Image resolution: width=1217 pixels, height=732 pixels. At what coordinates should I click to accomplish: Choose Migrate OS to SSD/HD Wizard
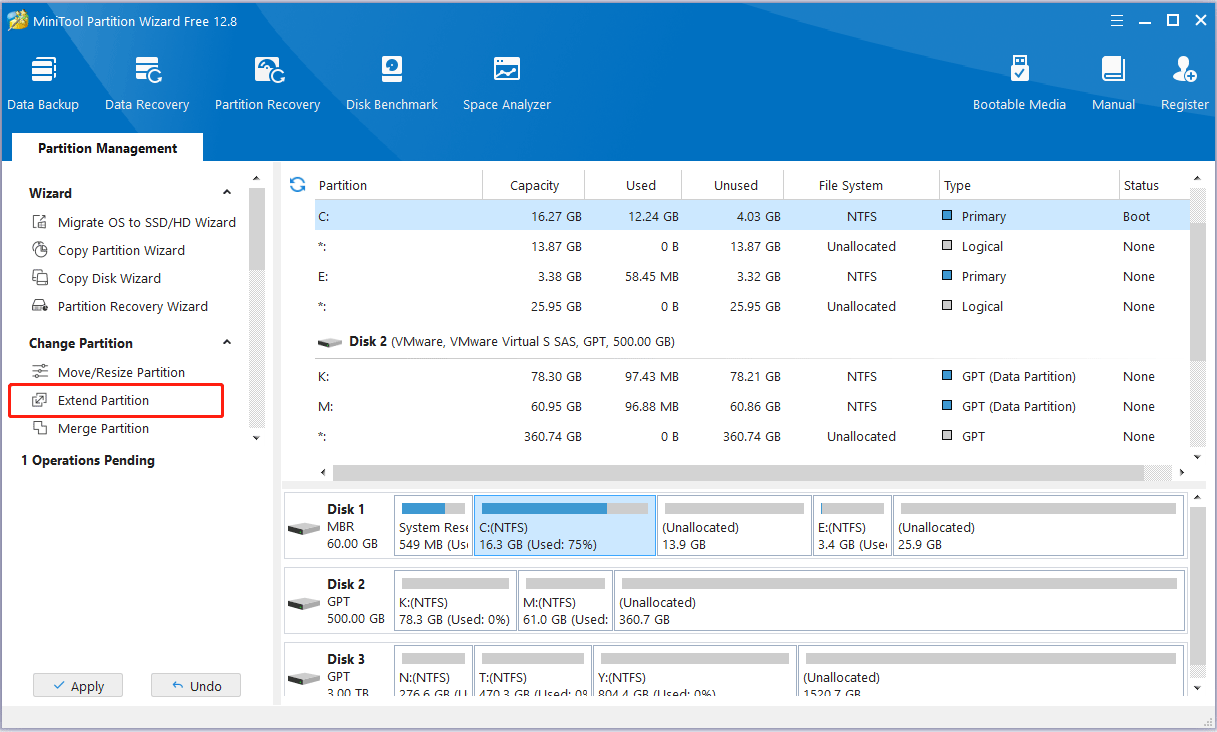[x=146, y=222]
